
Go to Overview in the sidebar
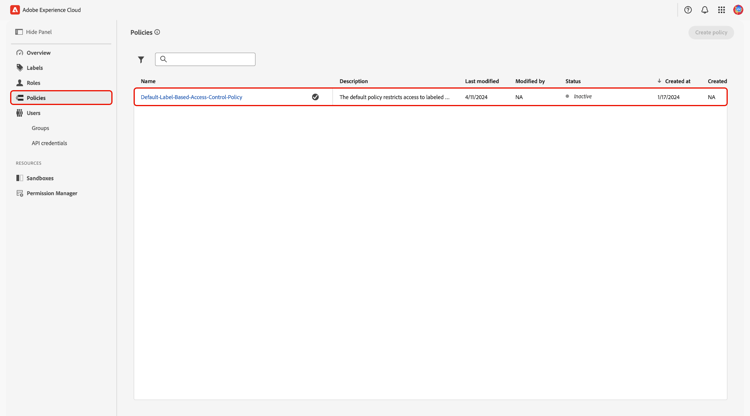[x=39, y=53]
